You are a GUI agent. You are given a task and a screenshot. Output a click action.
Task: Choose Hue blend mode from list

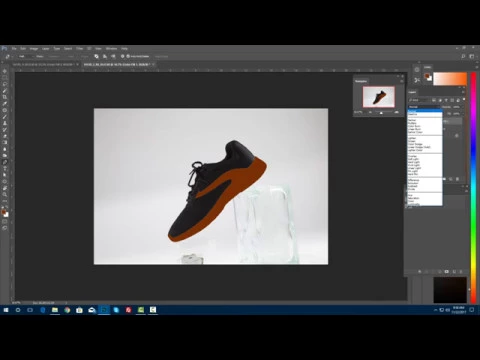pos(425,195)
